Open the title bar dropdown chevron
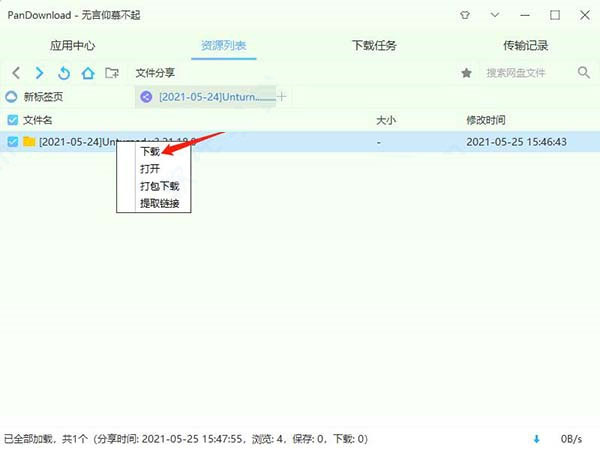The image size is (600, 450). tap(495, 15)
